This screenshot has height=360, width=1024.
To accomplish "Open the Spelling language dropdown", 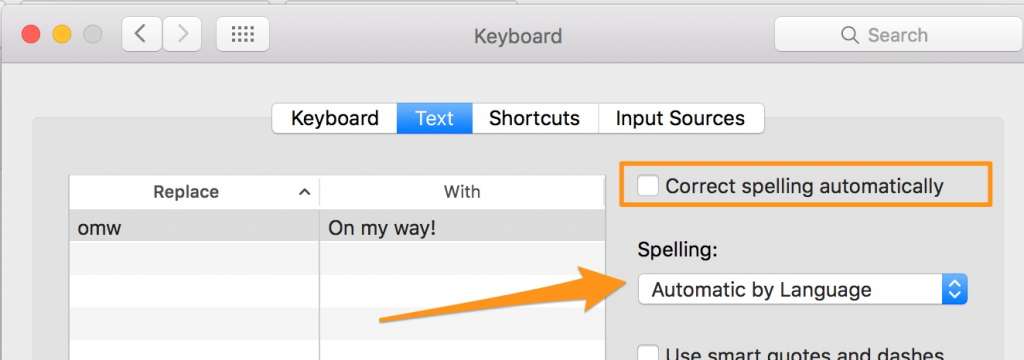I will coord(803,289).
